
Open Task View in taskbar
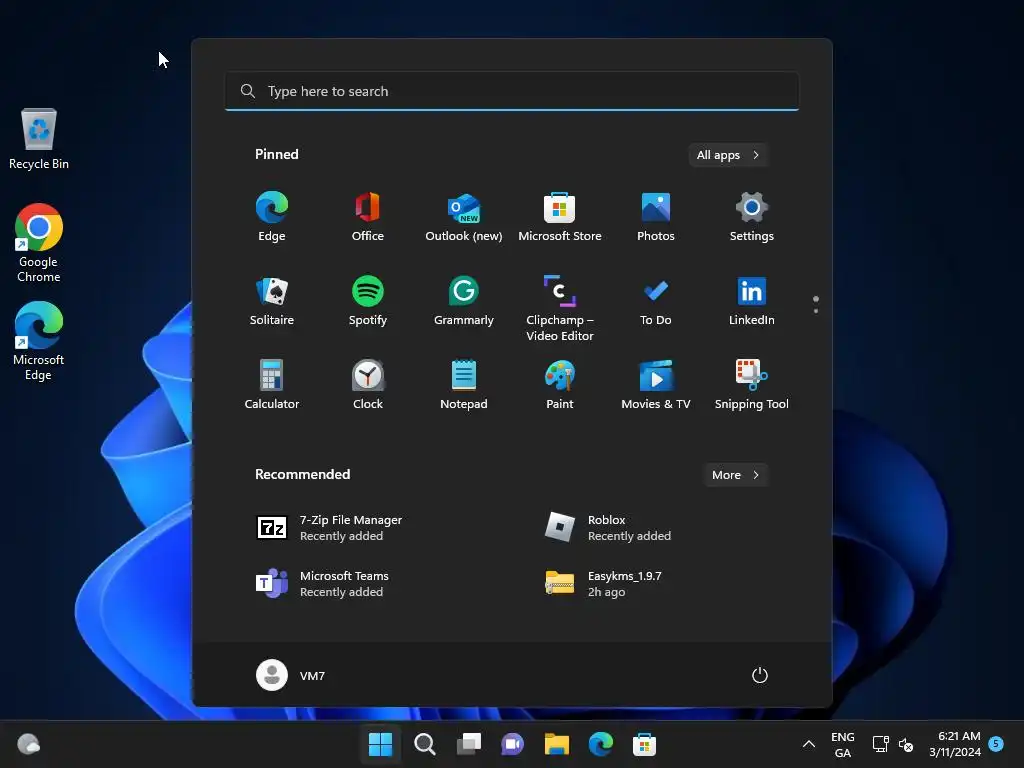469,744
